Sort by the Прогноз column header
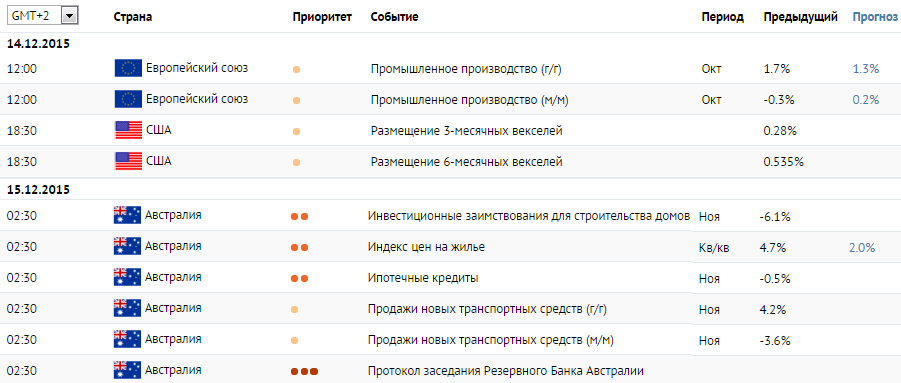The width and height of the screenshot is (901, 383). 875,17
